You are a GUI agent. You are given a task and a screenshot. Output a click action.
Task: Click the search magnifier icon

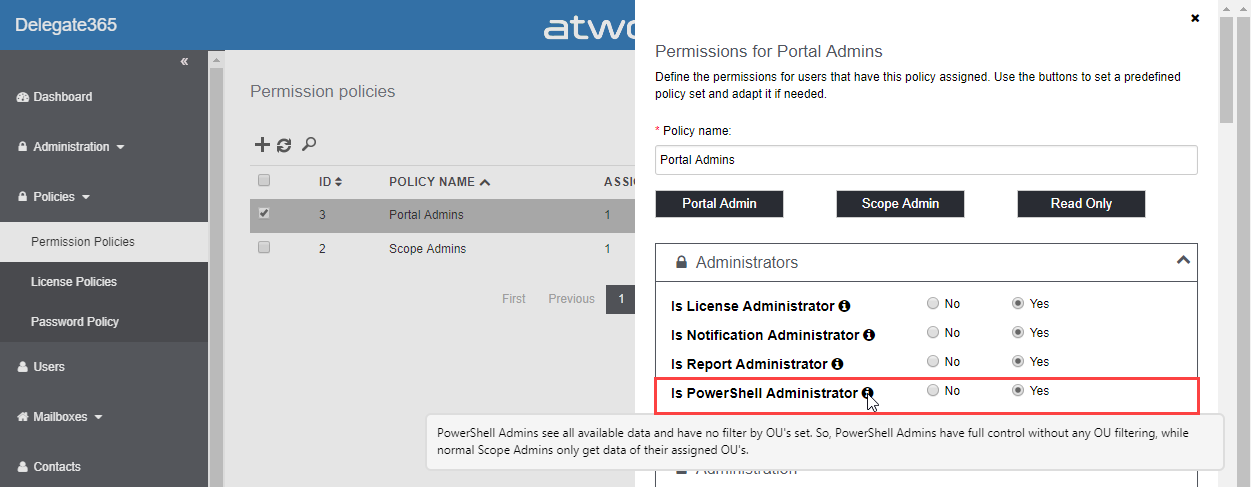point(309,145)
